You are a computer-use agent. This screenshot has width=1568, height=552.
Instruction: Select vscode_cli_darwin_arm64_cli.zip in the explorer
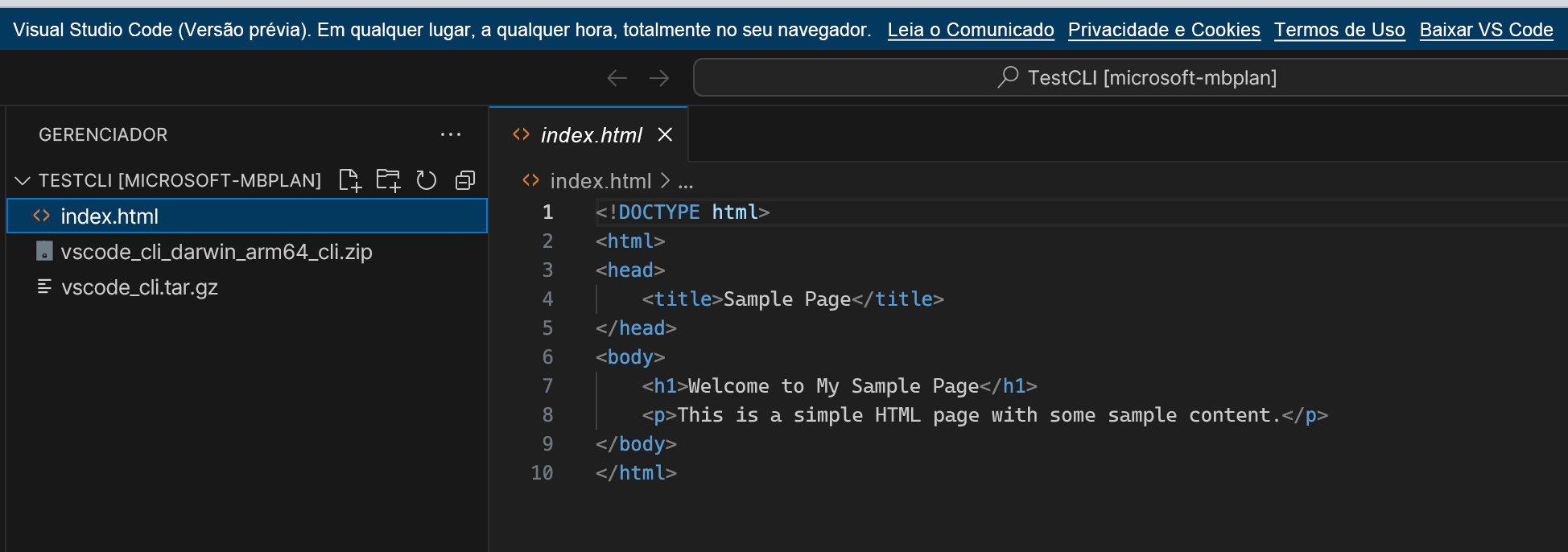216,252
